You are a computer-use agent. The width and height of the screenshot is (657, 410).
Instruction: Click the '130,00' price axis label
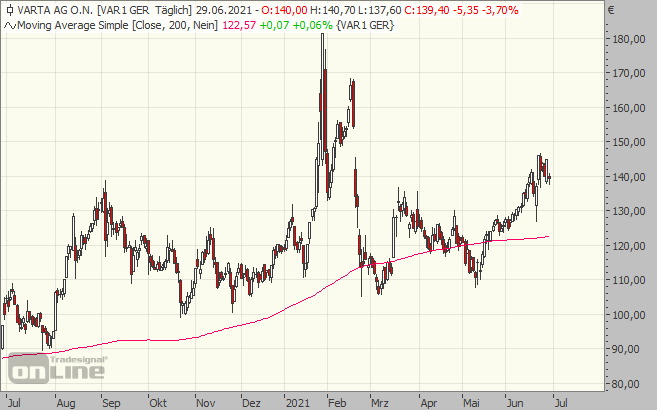tap(629, 211)
